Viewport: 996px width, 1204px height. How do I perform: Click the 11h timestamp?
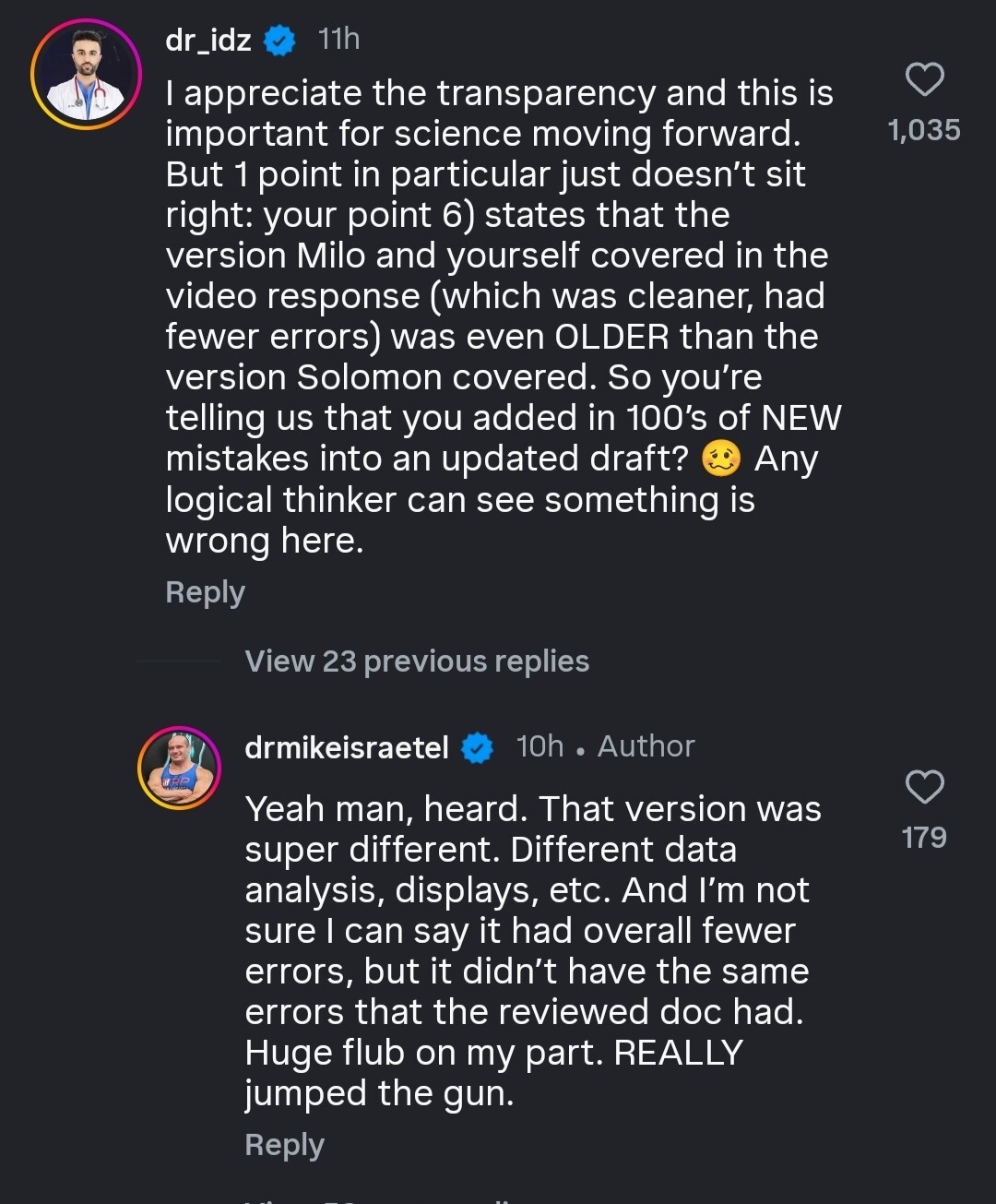(x=338, y=40)
